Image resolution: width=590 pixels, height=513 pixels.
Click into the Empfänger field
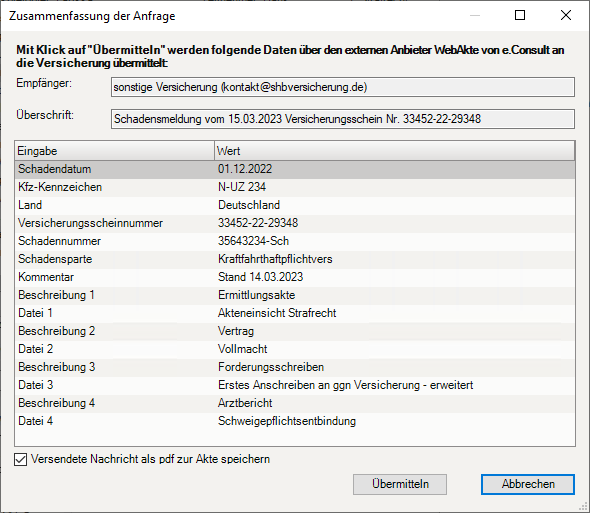(342, 87)
